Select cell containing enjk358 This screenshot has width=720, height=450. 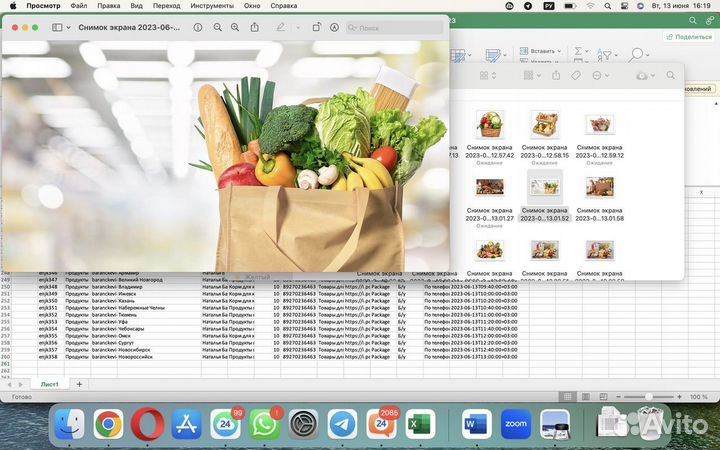pyautogui.click(x=51, y=357)
